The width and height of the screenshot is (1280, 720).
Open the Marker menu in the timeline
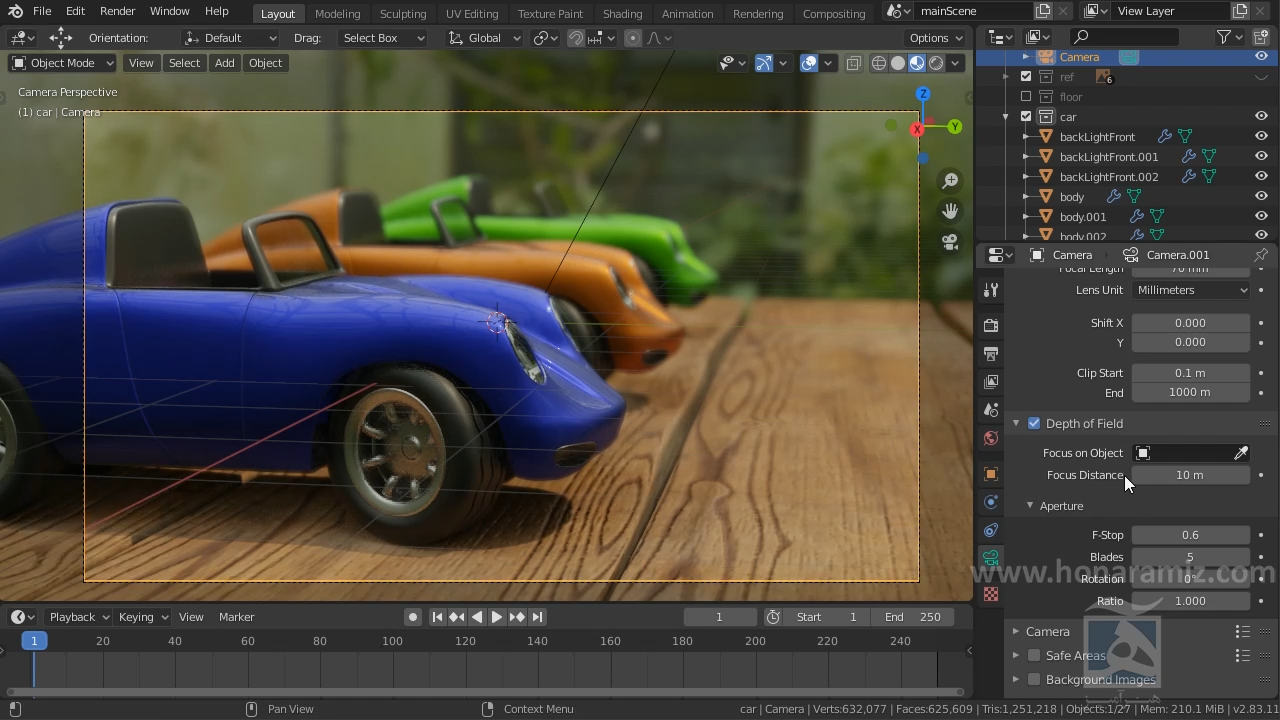click(236, 617)
